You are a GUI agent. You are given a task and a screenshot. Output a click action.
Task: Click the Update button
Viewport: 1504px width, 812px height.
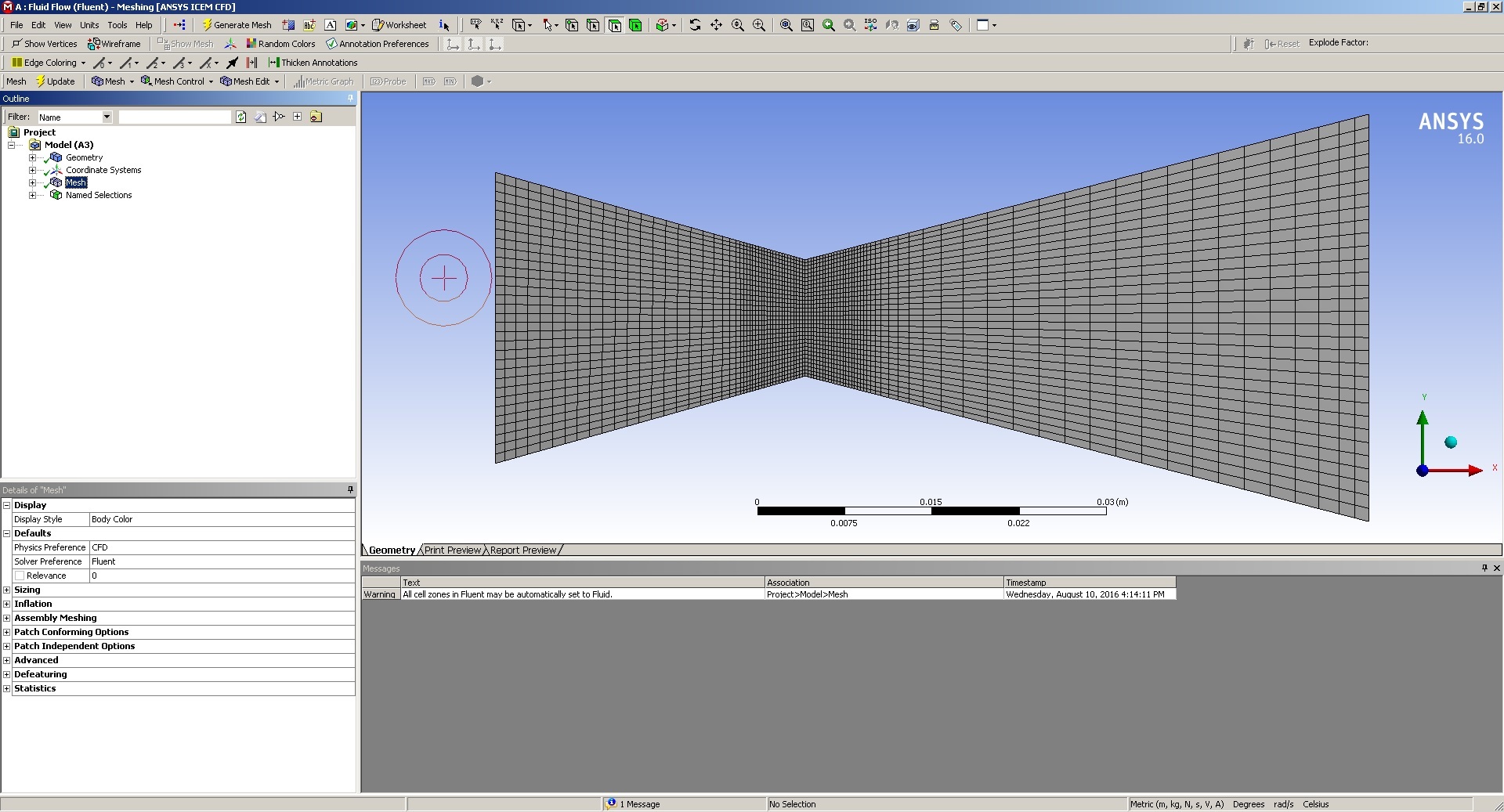coord(56,81)
